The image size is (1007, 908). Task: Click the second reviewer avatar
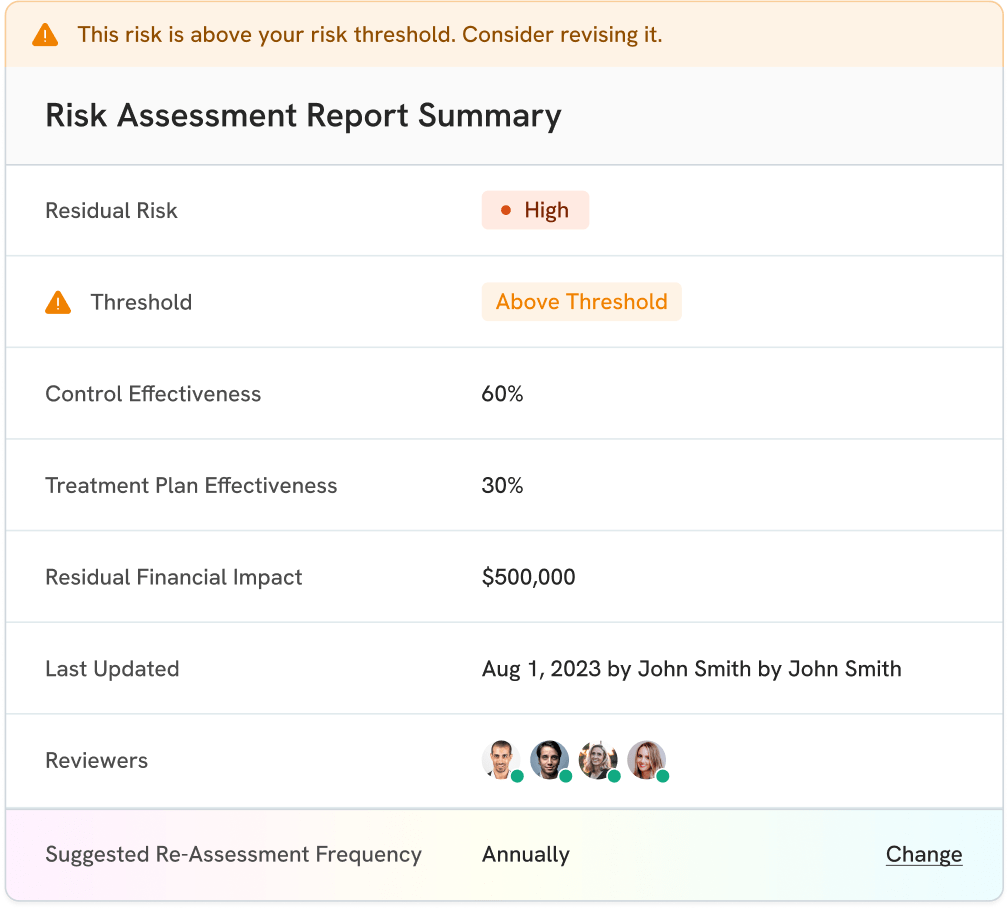[x=550, y=760]
